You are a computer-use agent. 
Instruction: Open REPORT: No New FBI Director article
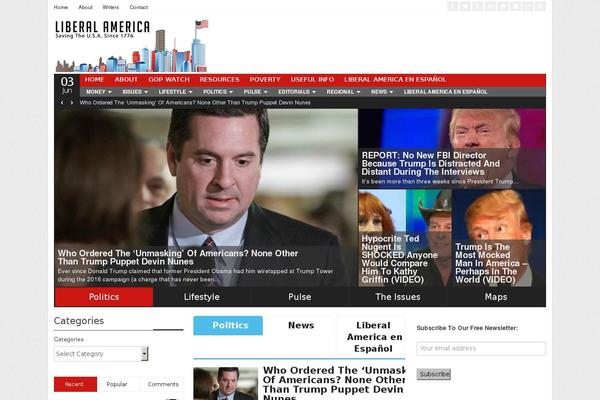pos(430,164)
